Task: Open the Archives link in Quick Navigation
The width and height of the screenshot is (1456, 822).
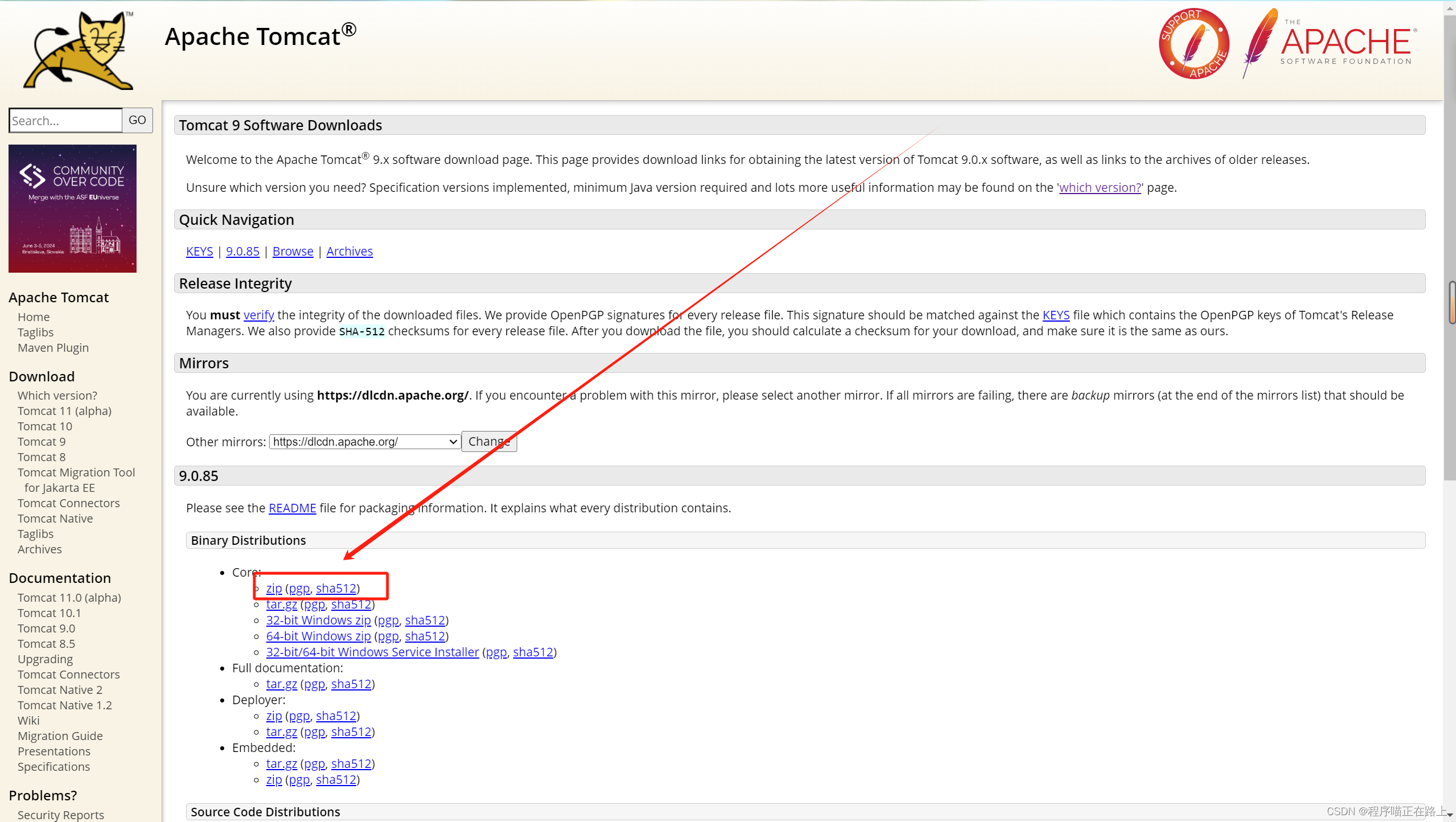Action: [349, 252]
